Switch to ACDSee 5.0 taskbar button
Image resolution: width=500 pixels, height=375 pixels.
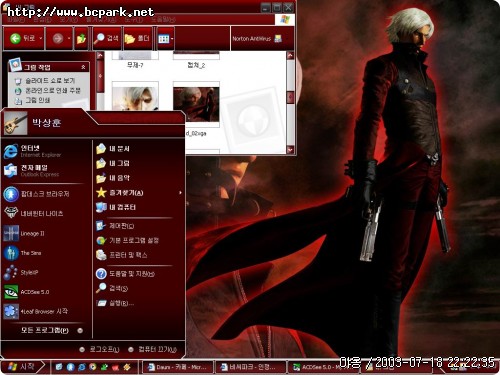[x=322, y=367]
